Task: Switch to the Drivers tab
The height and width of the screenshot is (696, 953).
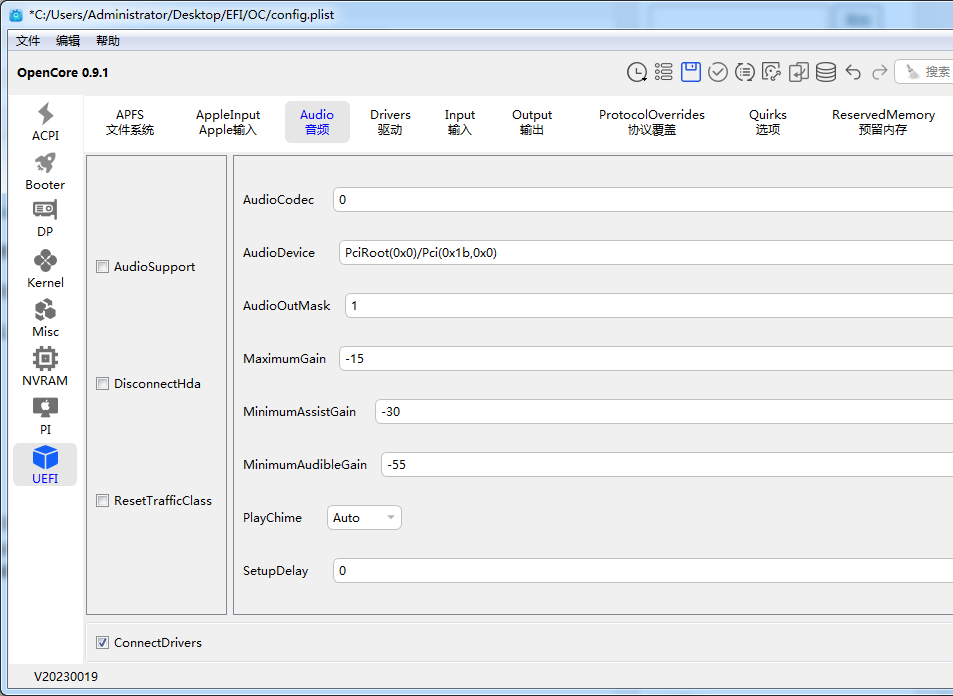Action: (x=390, y=122)
